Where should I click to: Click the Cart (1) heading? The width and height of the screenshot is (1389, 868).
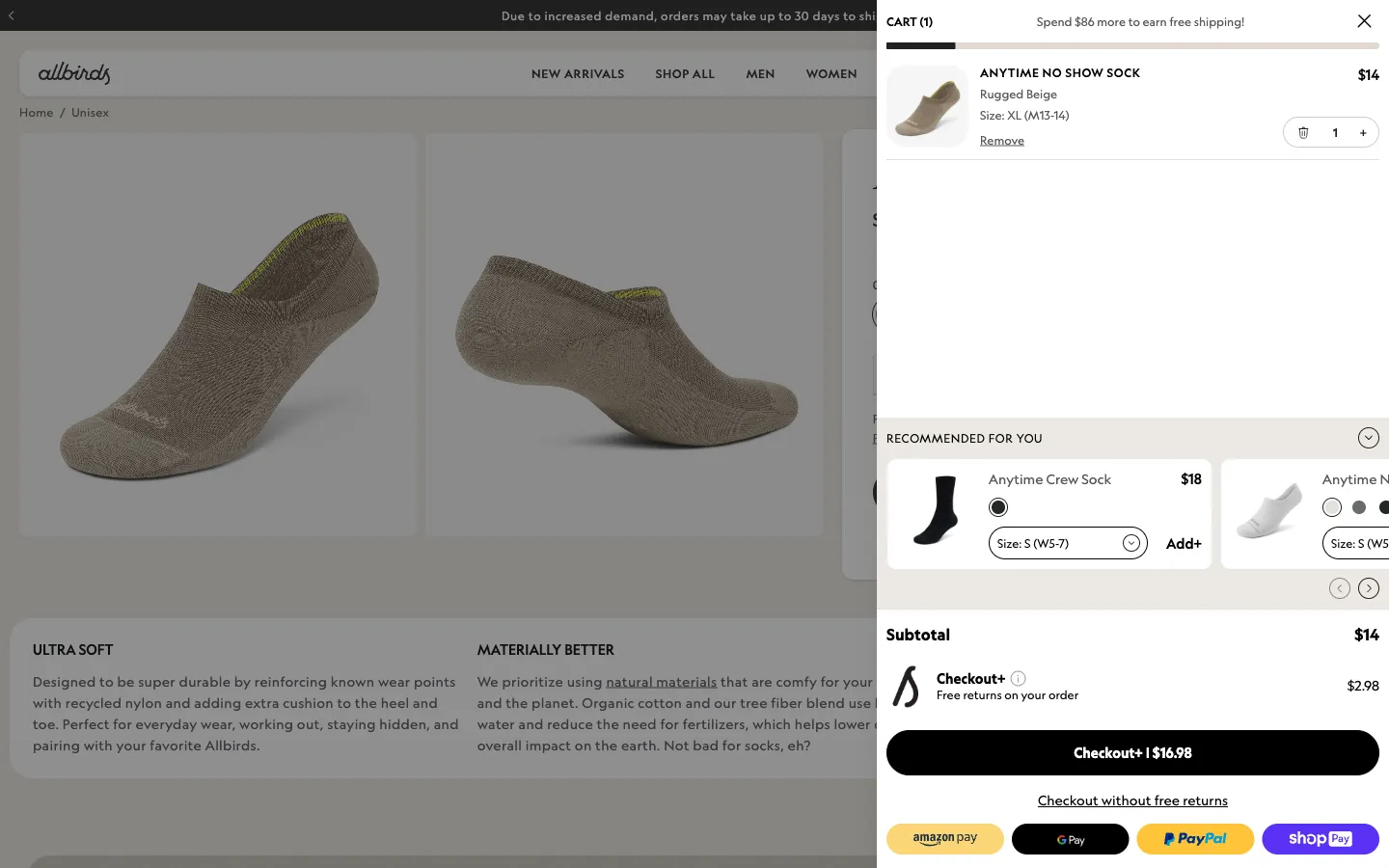[910, 21]
